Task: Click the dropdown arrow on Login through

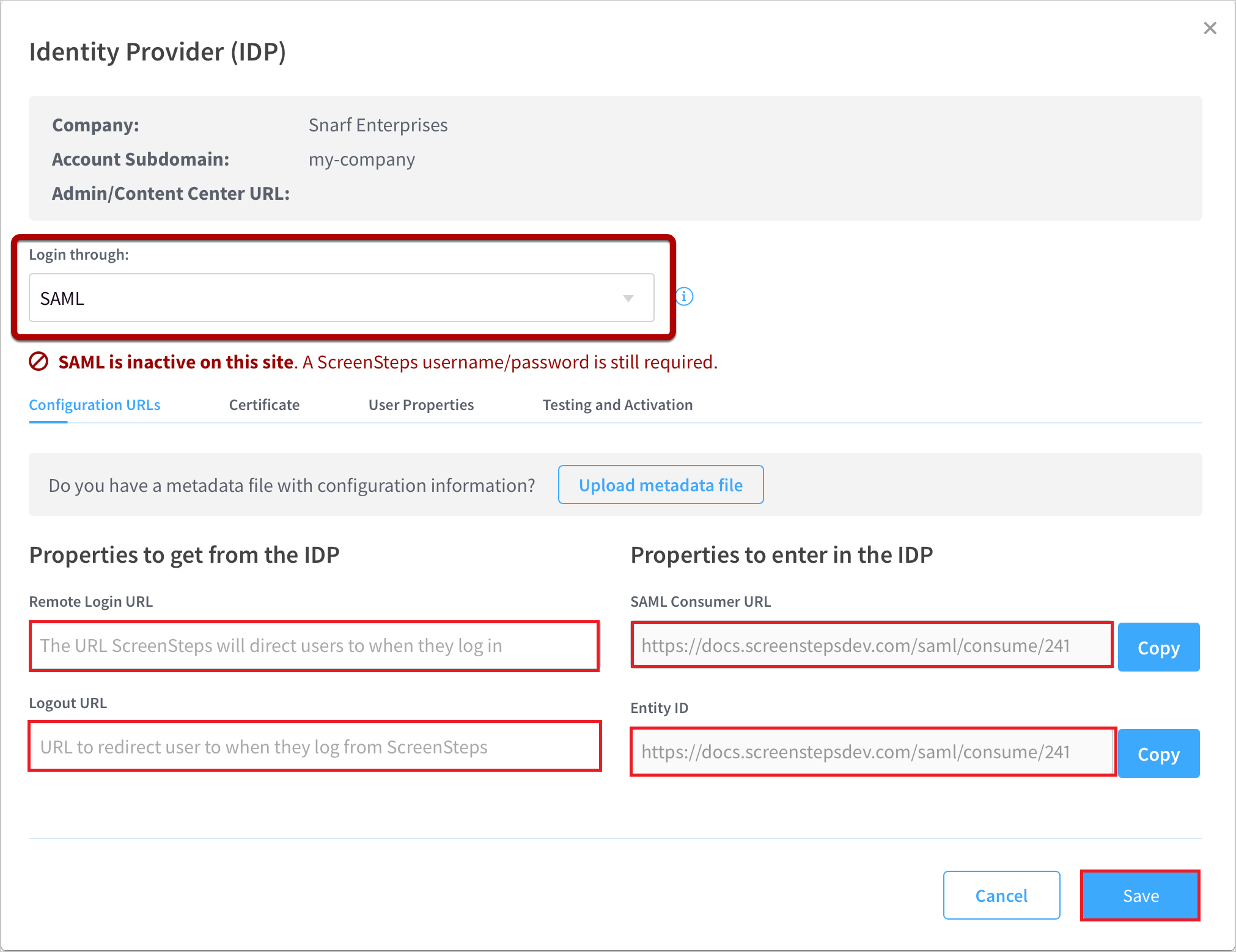Action: 628,298
